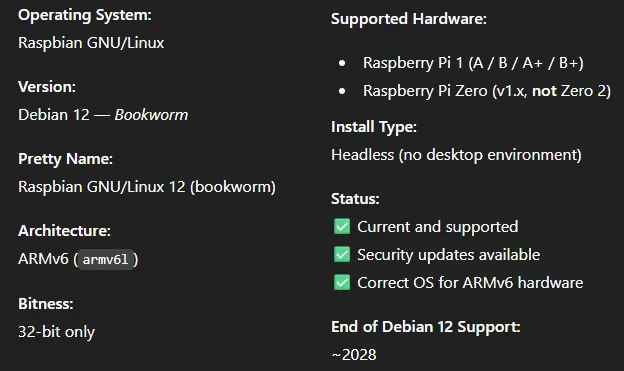Screen dimensions: 624x371
Task: Click the Operating System heading
Action: [x=85, y=15]
